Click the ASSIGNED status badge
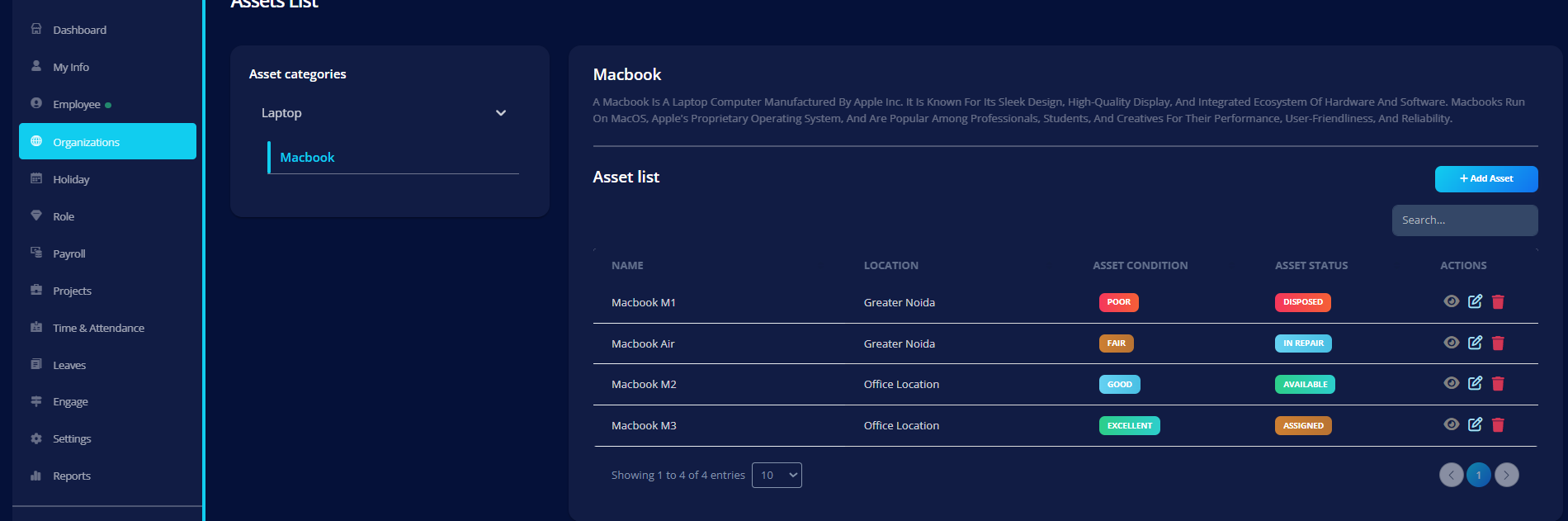Screen dimensions: 1568x521 [x=1304, y=425]
